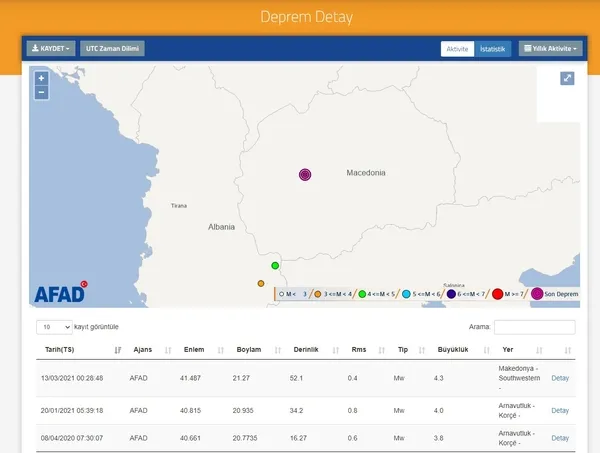
Task: Click magnitude value 3.8
Action: [439, 438]
